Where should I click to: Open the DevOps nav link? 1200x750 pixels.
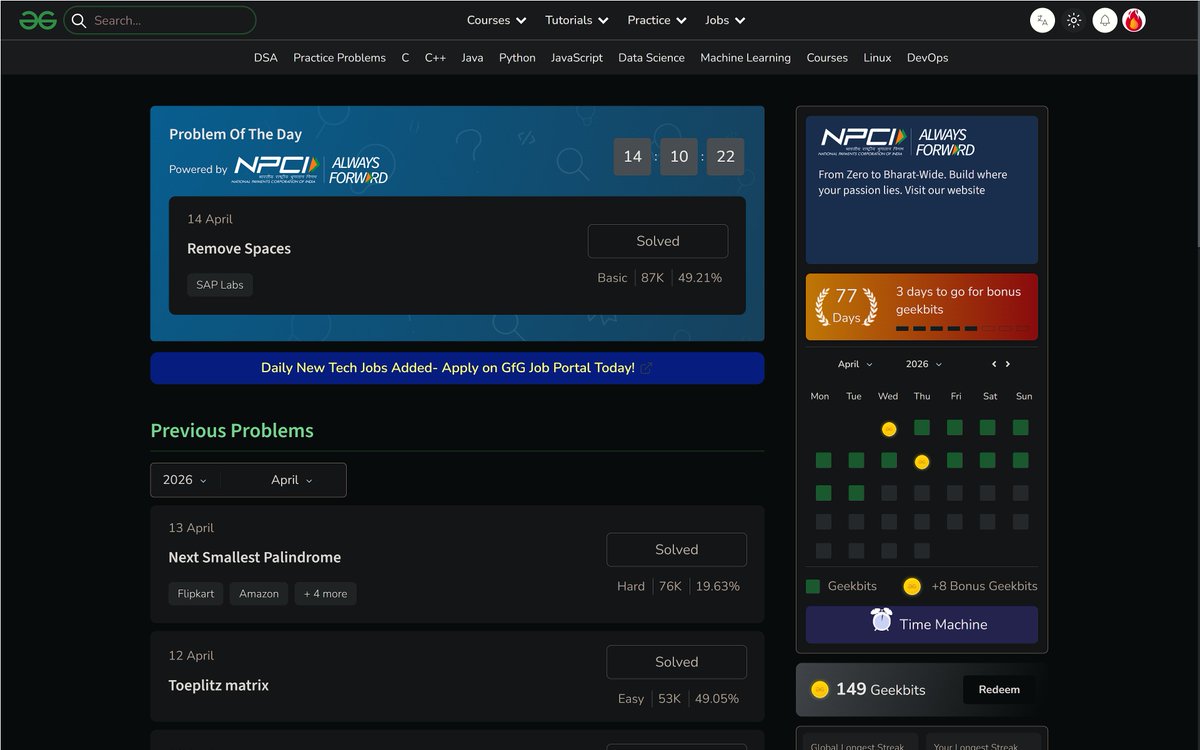[927, 58]
